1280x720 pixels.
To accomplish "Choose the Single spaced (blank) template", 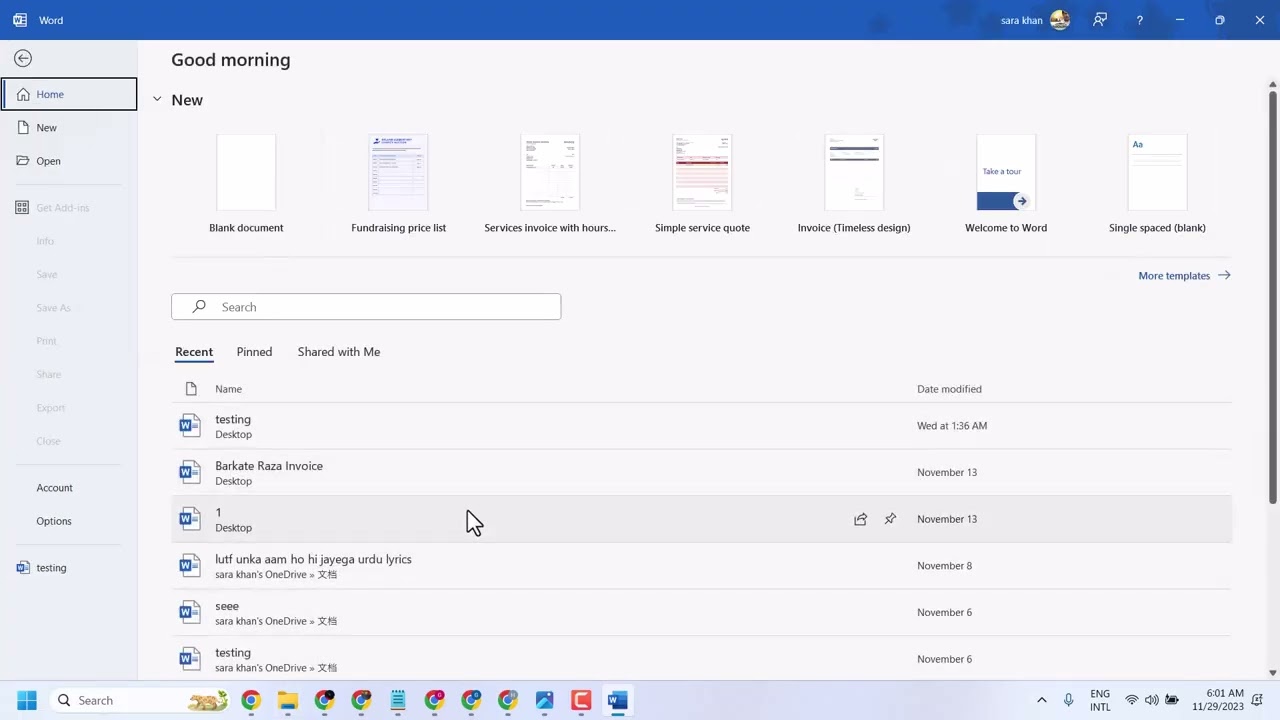I will [1157, 184].
